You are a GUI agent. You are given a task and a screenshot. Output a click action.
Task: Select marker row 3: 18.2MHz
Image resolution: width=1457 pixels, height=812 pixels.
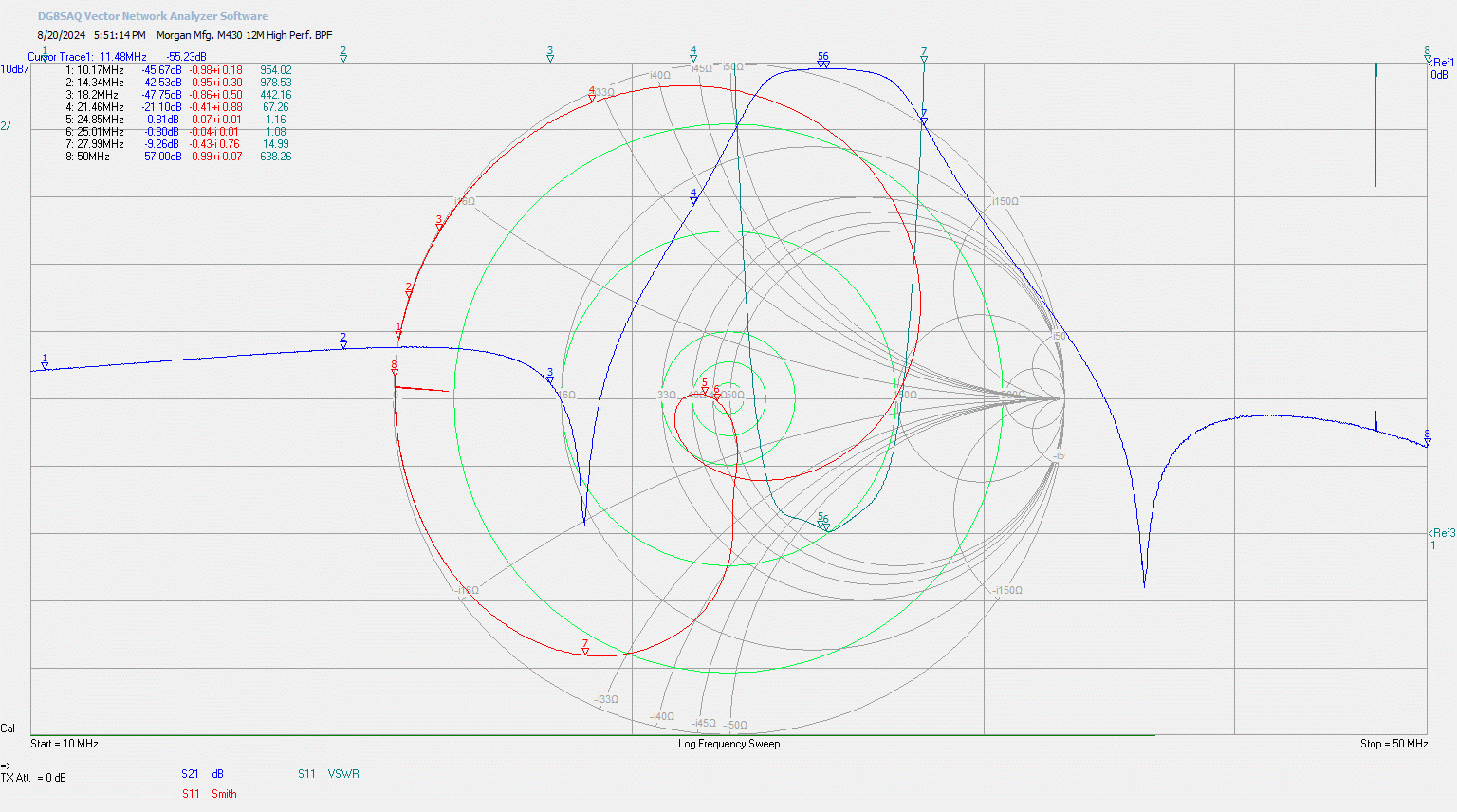[178, 95]
